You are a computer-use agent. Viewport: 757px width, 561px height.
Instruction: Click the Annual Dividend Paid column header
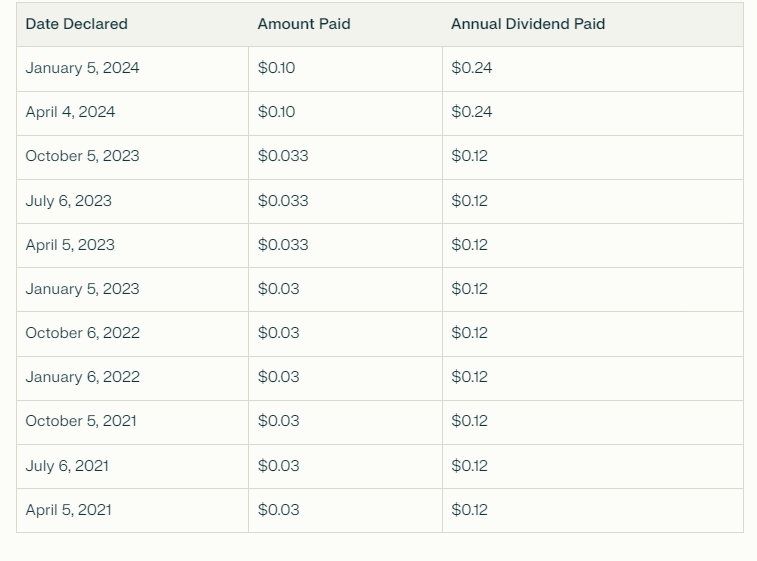(528, 24)
